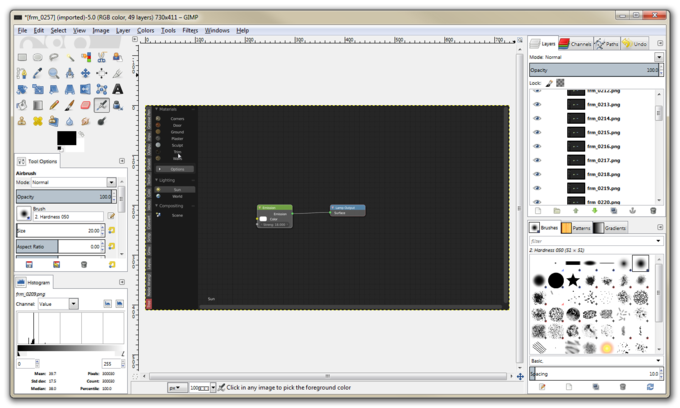Hide the frm_0217.png layer
Screen dimensions: 680x408
coord(537,160)
